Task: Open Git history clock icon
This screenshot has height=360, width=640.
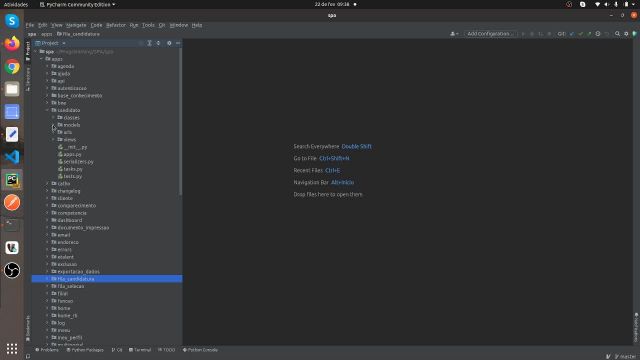Action: (x=598, y=34)
